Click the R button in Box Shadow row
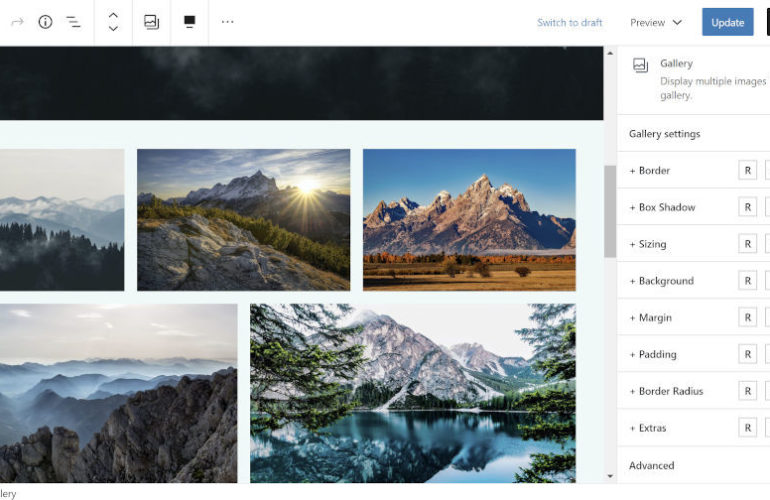Image resolution: width=770 pixels, height=500 pixels. 747,207
